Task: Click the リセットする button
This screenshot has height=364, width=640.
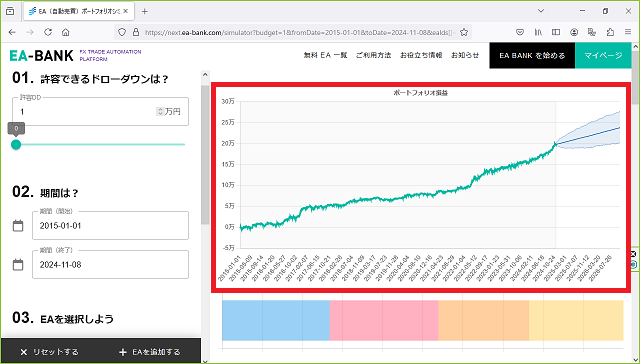Action: (x=49, y=352)
